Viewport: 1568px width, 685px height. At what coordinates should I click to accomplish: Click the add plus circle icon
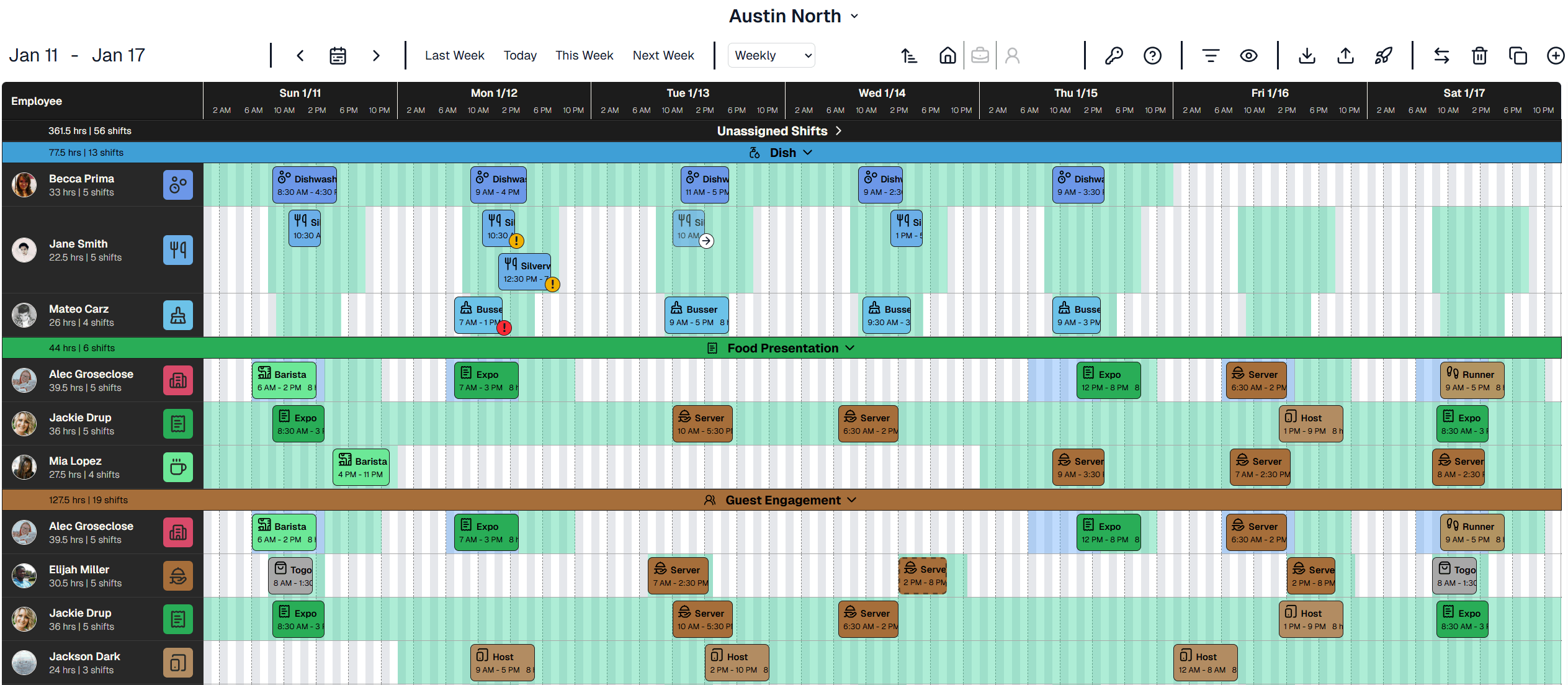click(x=1556, y=56)
